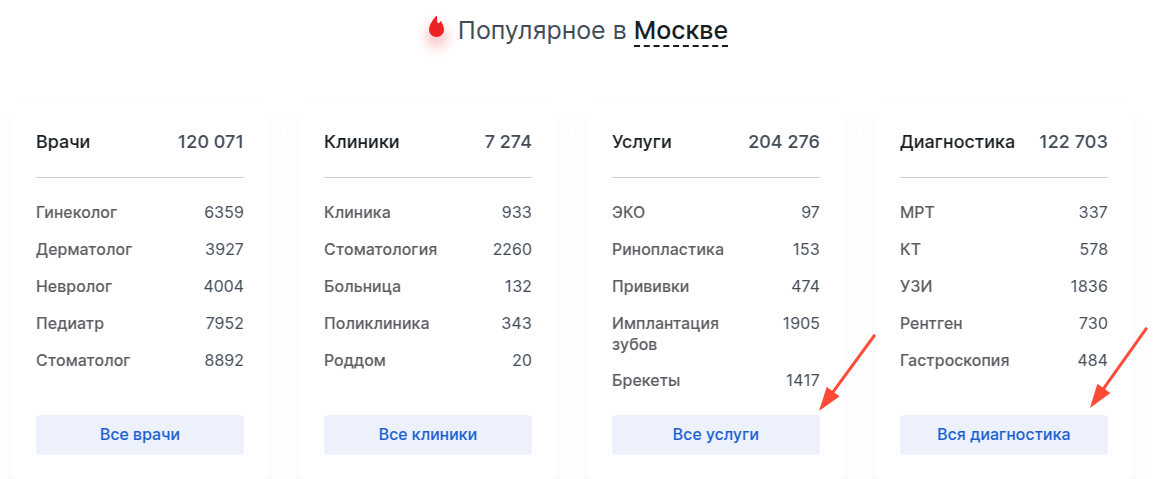Open the Все услуги button
The height and width of the screenshot is (479, 1157).
tap(715, 435)
